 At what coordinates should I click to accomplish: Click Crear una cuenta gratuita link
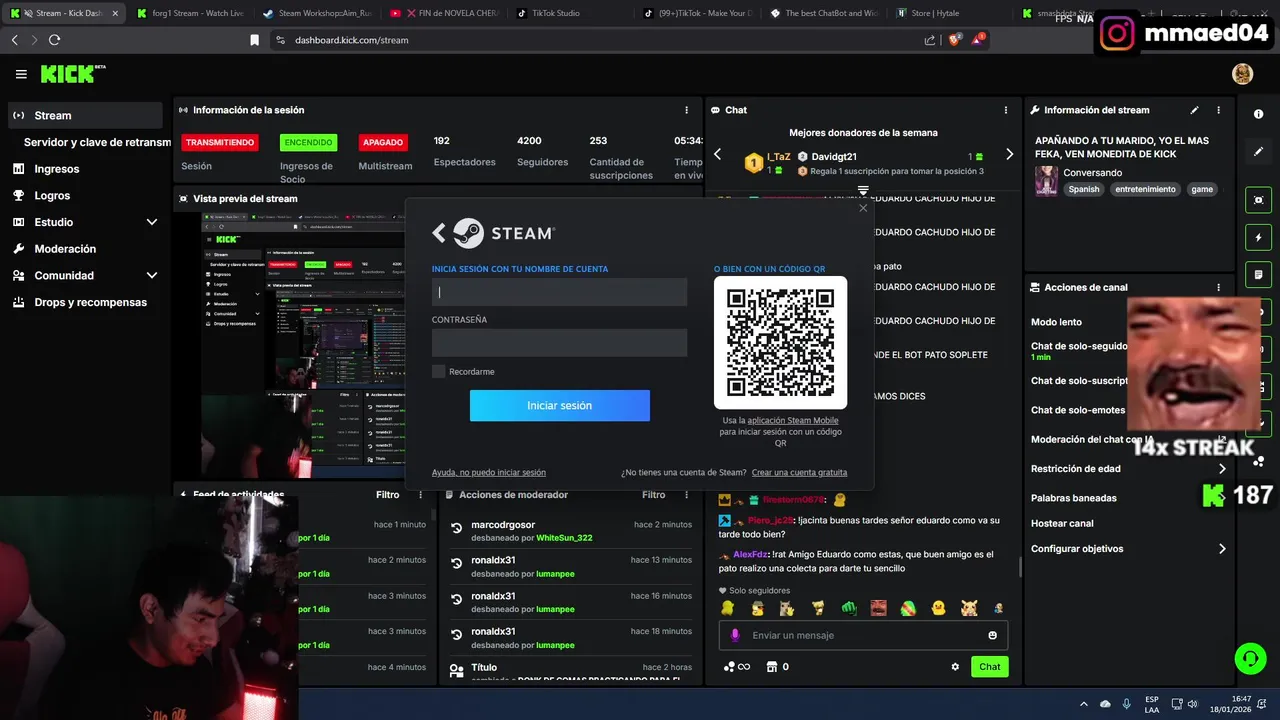pyautogui.click(x=799, y=472)
